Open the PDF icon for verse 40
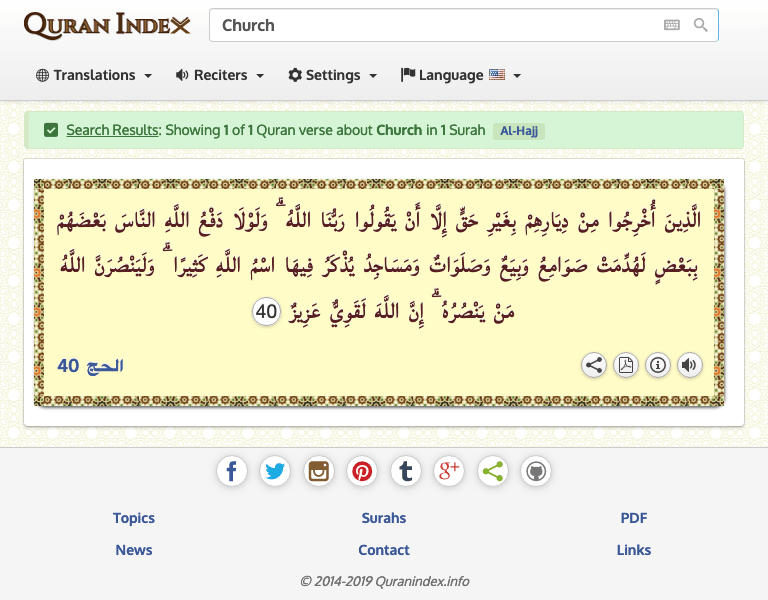 coord(626,365)
